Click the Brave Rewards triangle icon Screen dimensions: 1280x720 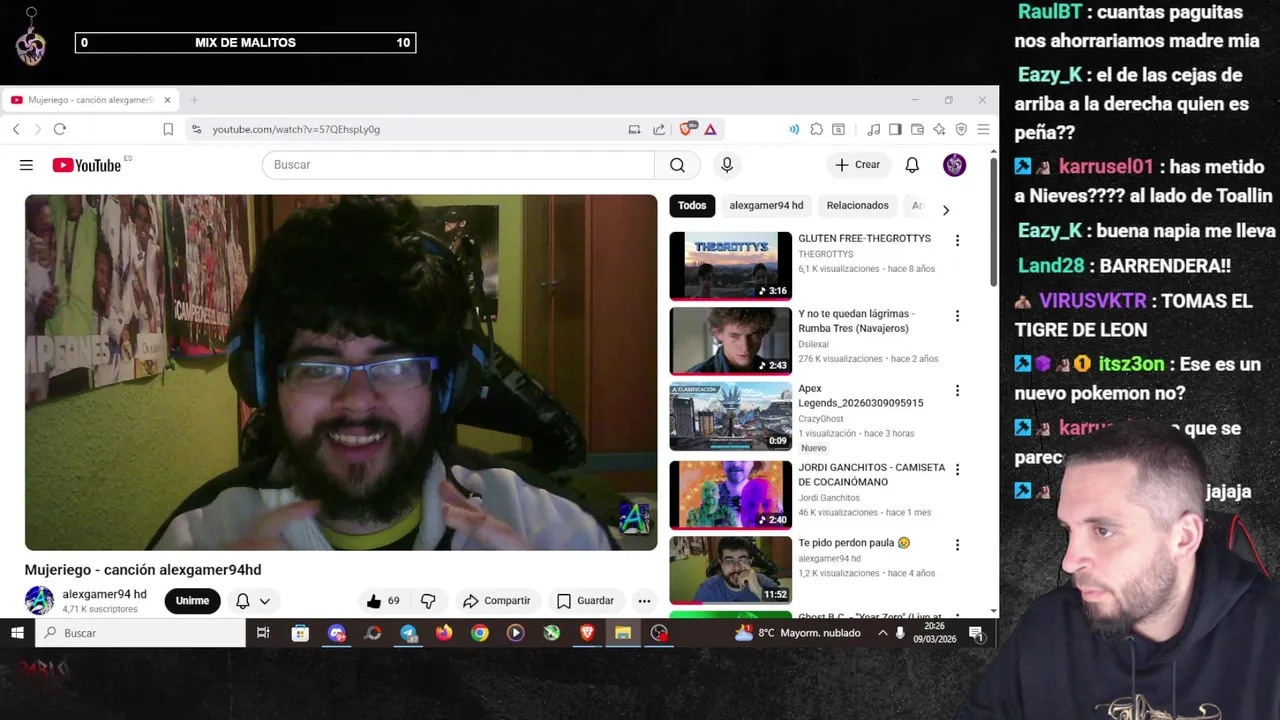(x=710, y=129)
